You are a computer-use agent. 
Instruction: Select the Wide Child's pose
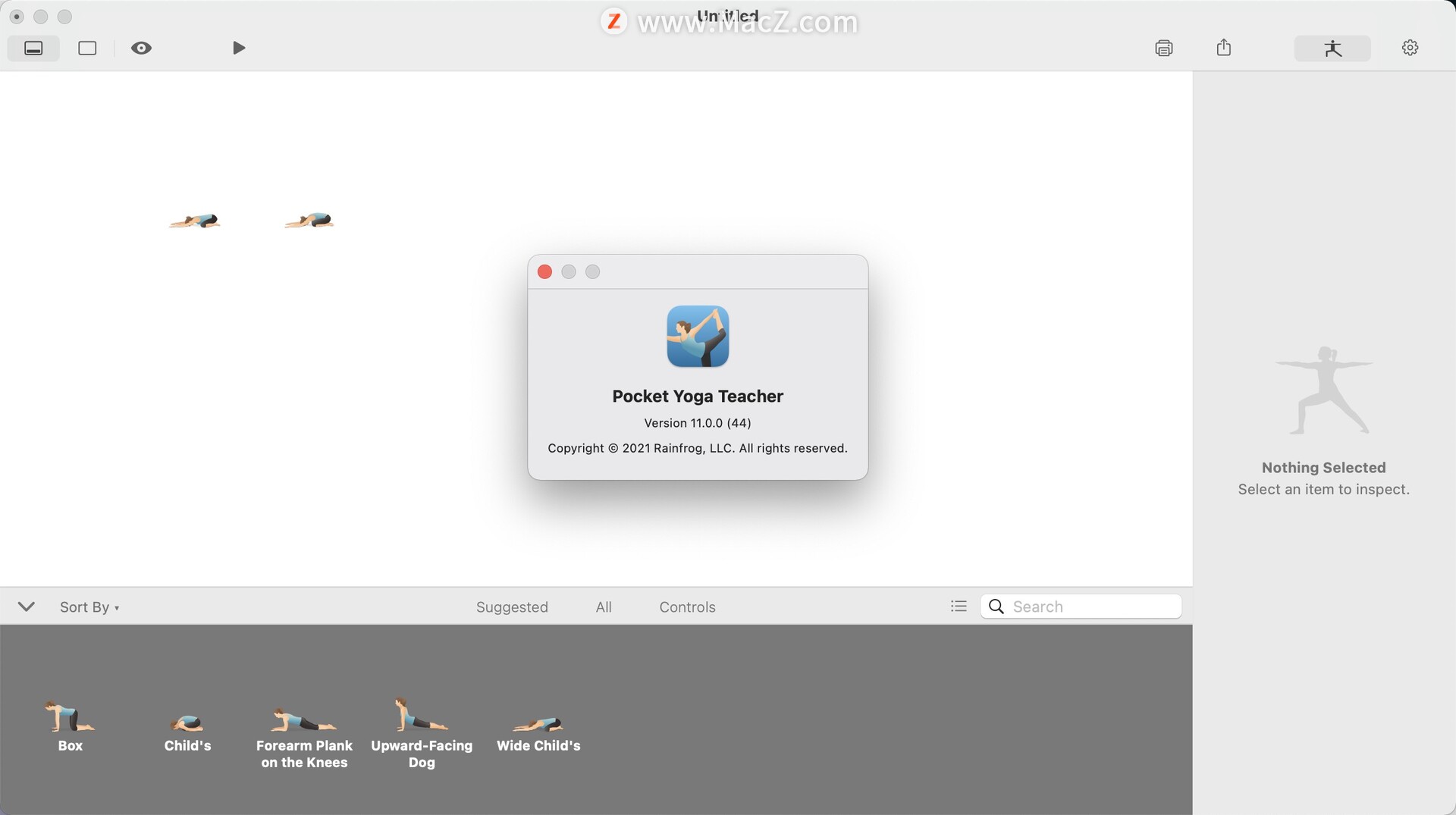point(538,734)
